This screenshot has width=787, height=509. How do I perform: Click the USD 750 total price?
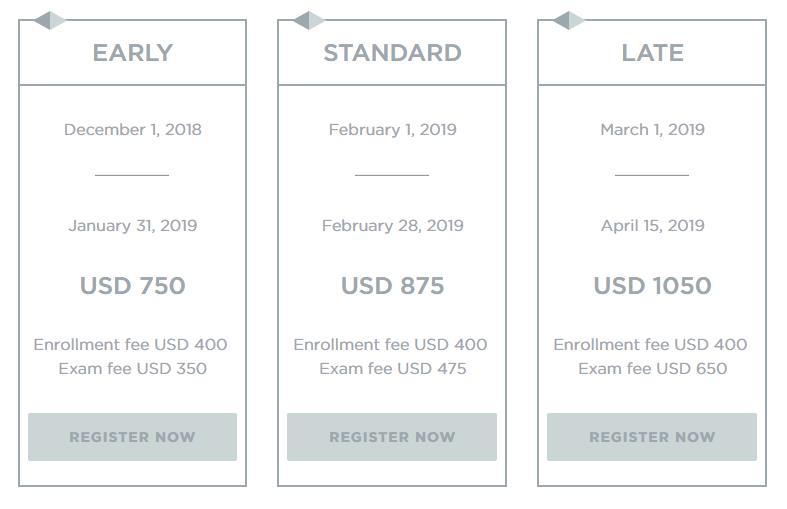point(132,286)
